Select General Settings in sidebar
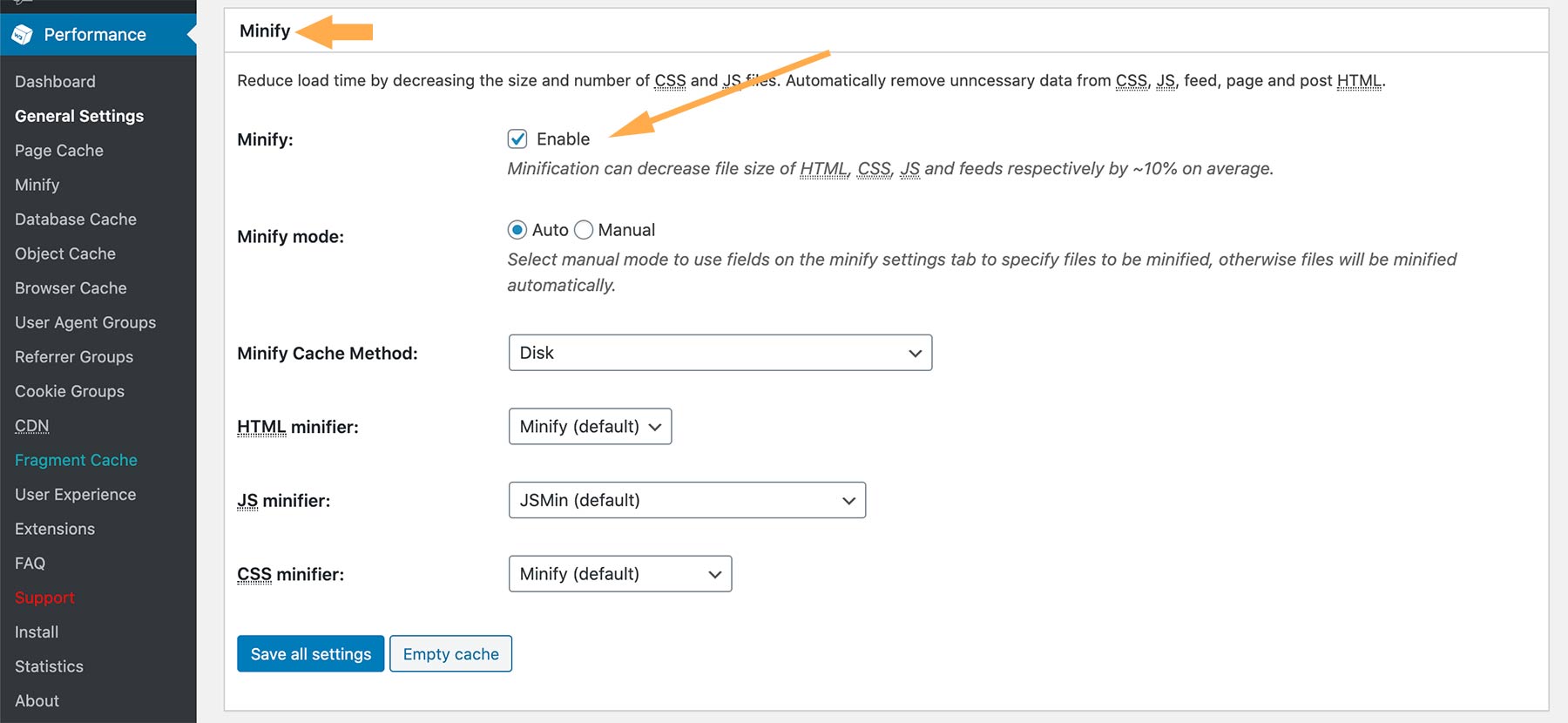The width and height of the screenshot is (1568, 723). 78,115
